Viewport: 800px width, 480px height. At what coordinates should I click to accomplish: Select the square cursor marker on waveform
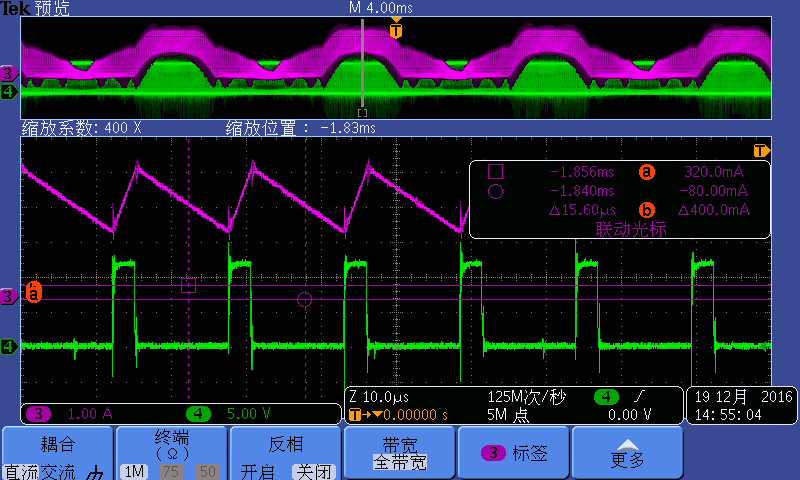[x=189, y=285]
